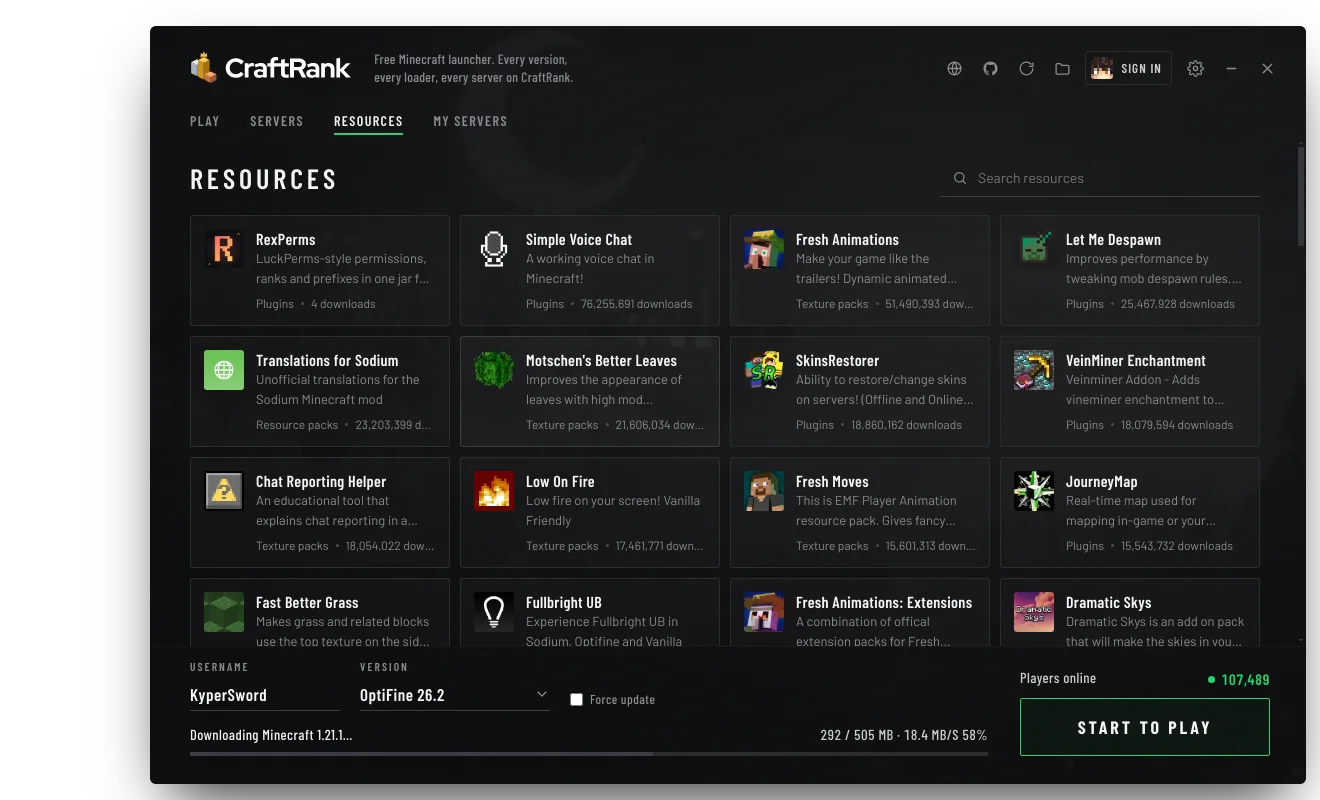Viewport: 1320px width, 800px height.
Task: Open the language globe icon
Action: 955,69
